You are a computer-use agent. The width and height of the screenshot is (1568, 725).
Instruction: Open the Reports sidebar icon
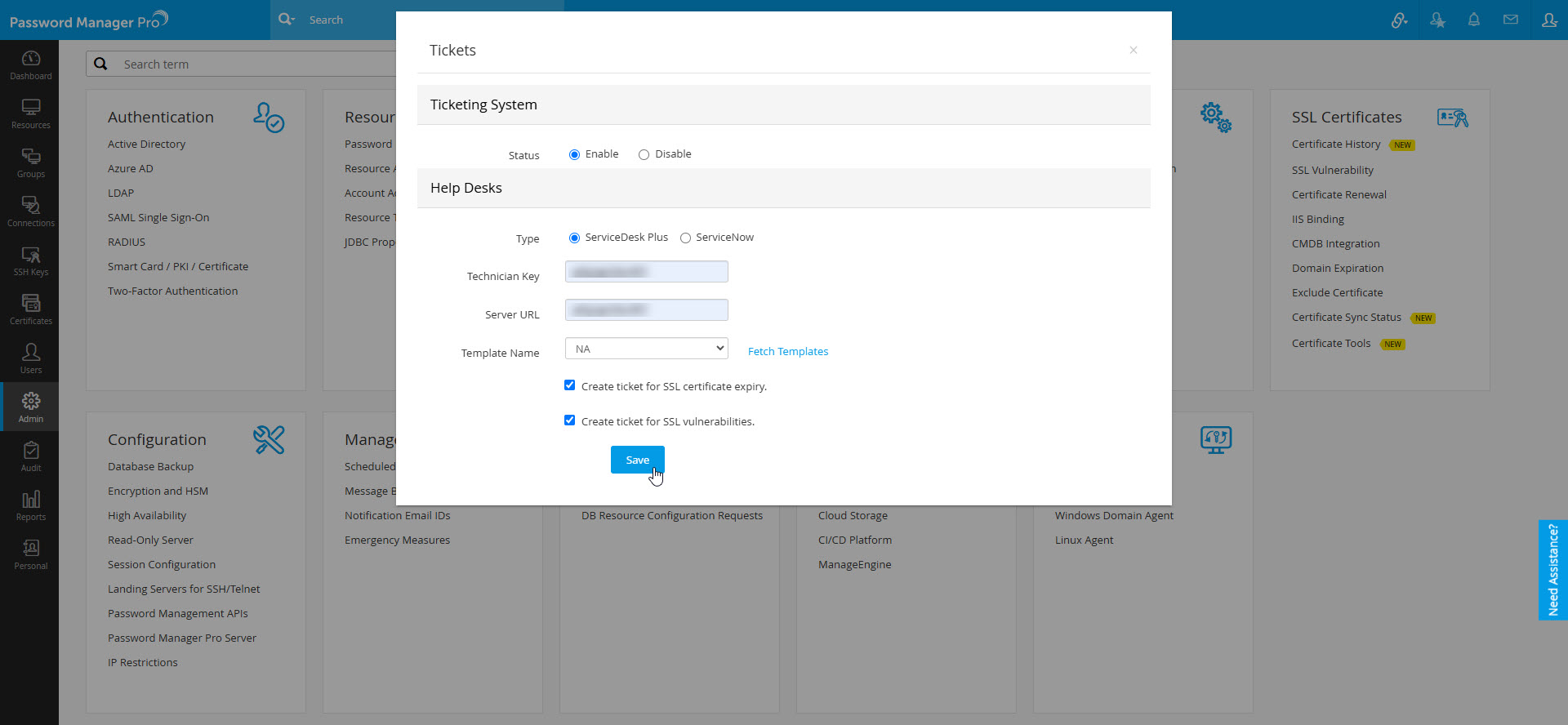tap(30, 505)
